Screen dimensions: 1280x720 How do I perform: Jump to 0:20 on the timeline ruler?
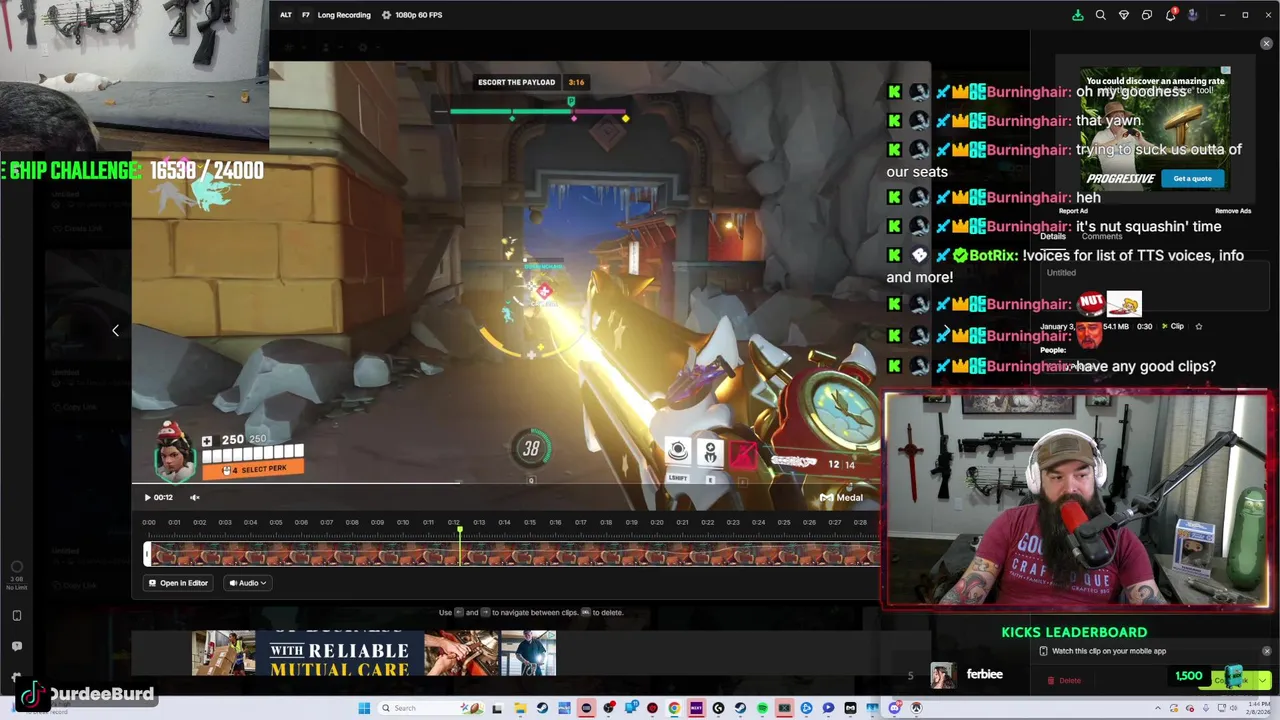pyautogui.click(x=656, y=522)
